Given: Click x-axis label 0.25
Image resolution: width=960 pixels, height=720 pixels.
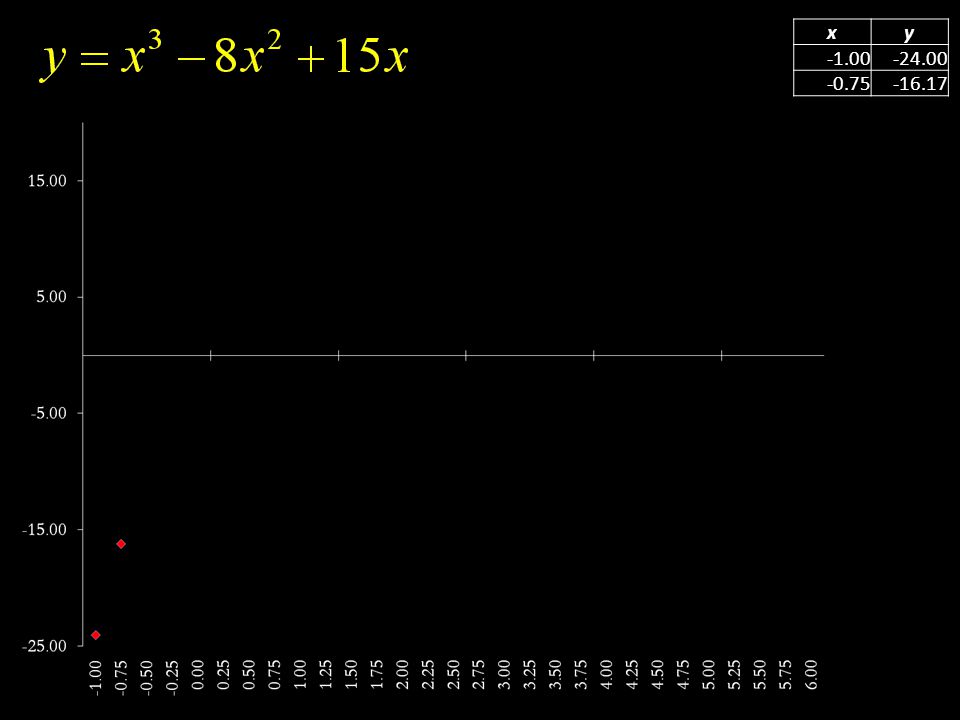Looking at the screenshot, I should click(223, 674).
